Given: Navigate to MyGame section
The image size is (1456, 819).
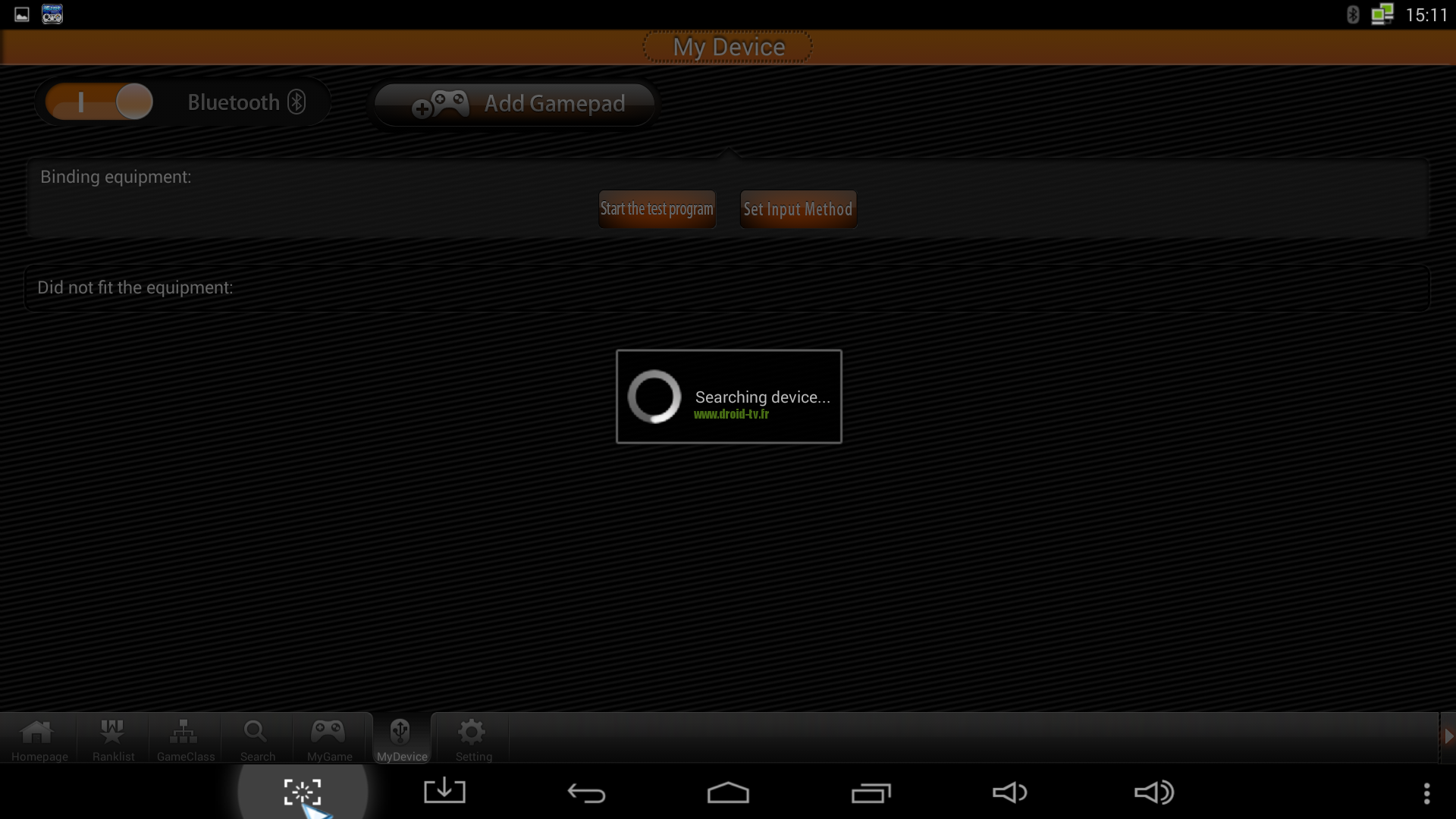Looking at the screenshot, I should click(328, 738).
